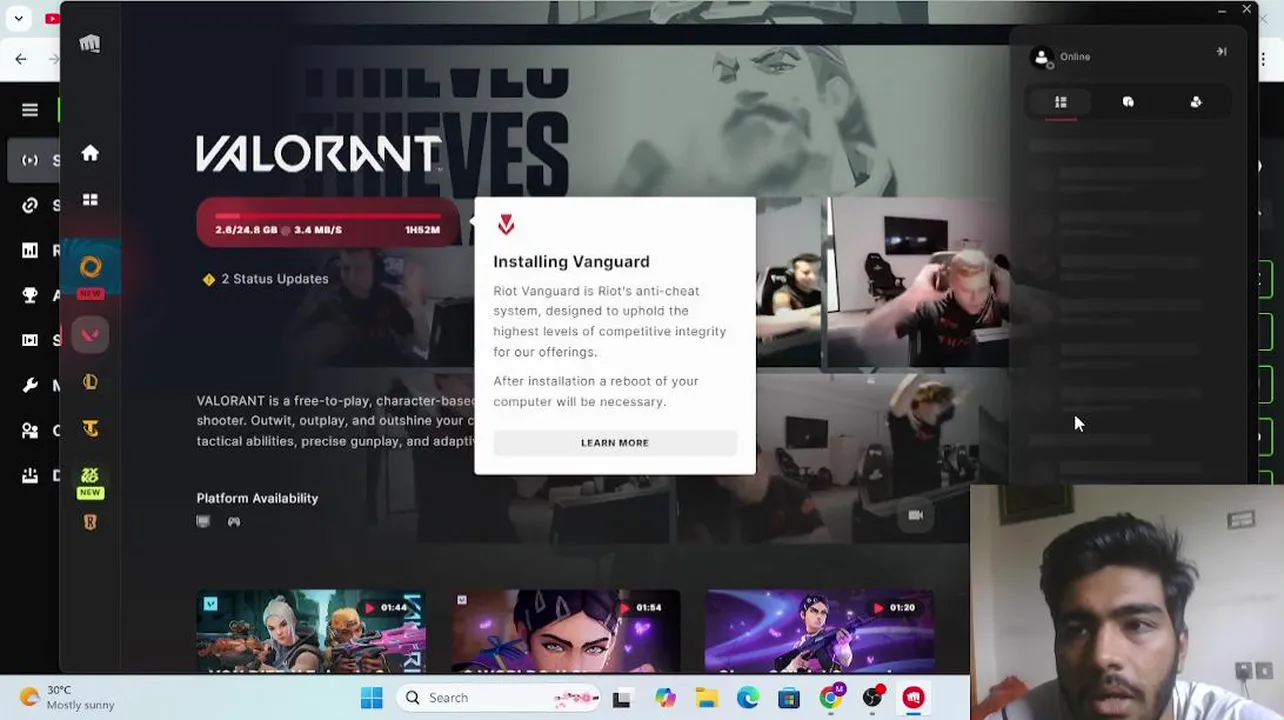
Task: Click the Riot Client taskbar icon
Action: click(914, 698)
